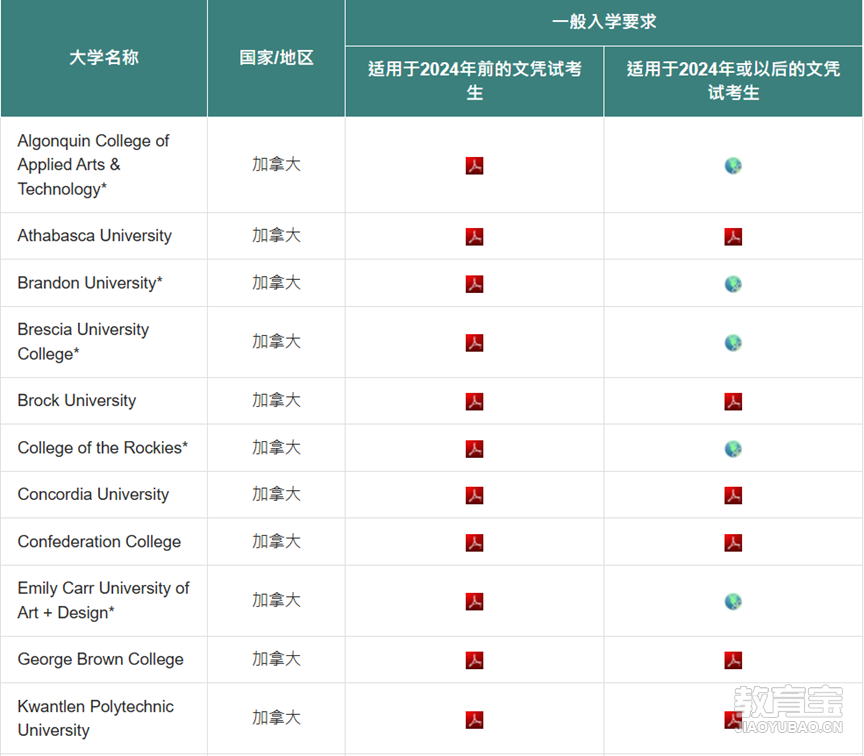Open Concordia University pre-2024 PDF icon
This screenshot has width=864, height=756.
(474, 495)
